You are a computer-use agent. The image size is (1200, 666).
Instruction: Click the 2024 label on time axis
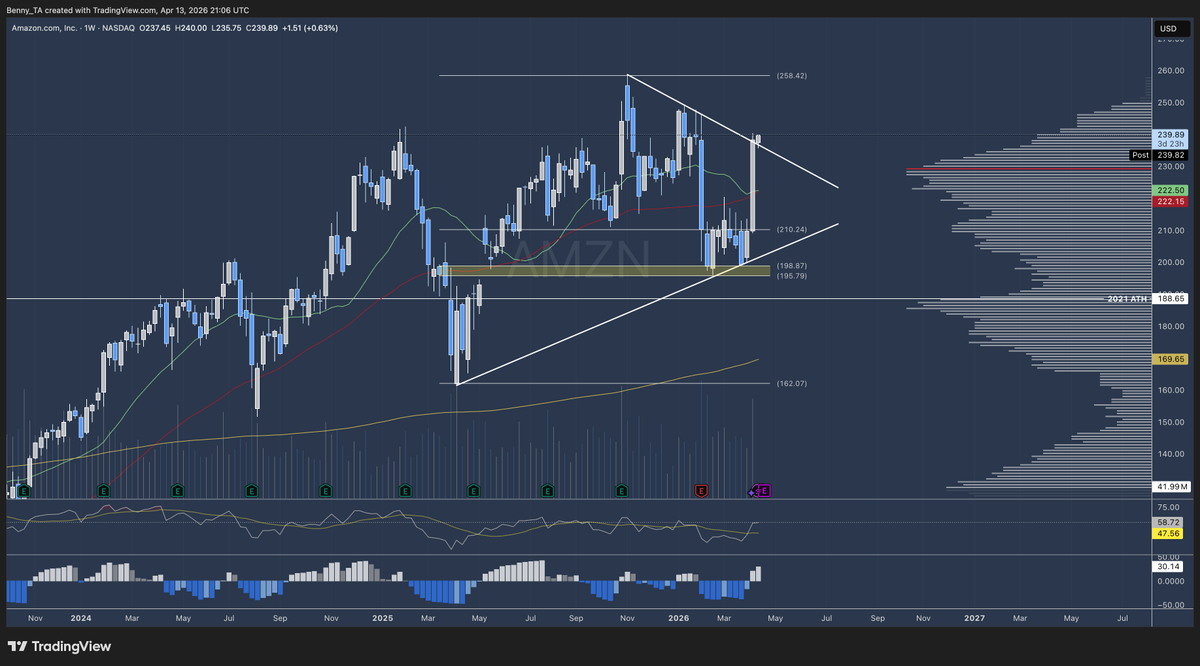pyautogui.click(x=80, y=619)
